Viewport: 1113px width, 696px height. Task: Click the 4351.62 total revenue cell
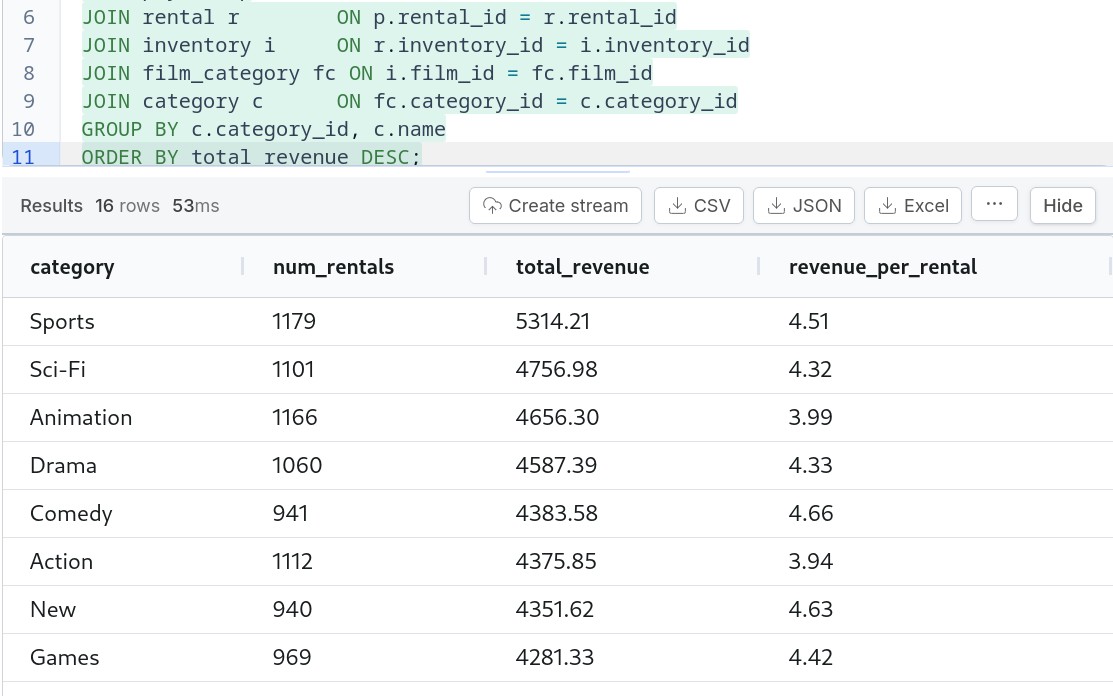click(x=554, y=609)
